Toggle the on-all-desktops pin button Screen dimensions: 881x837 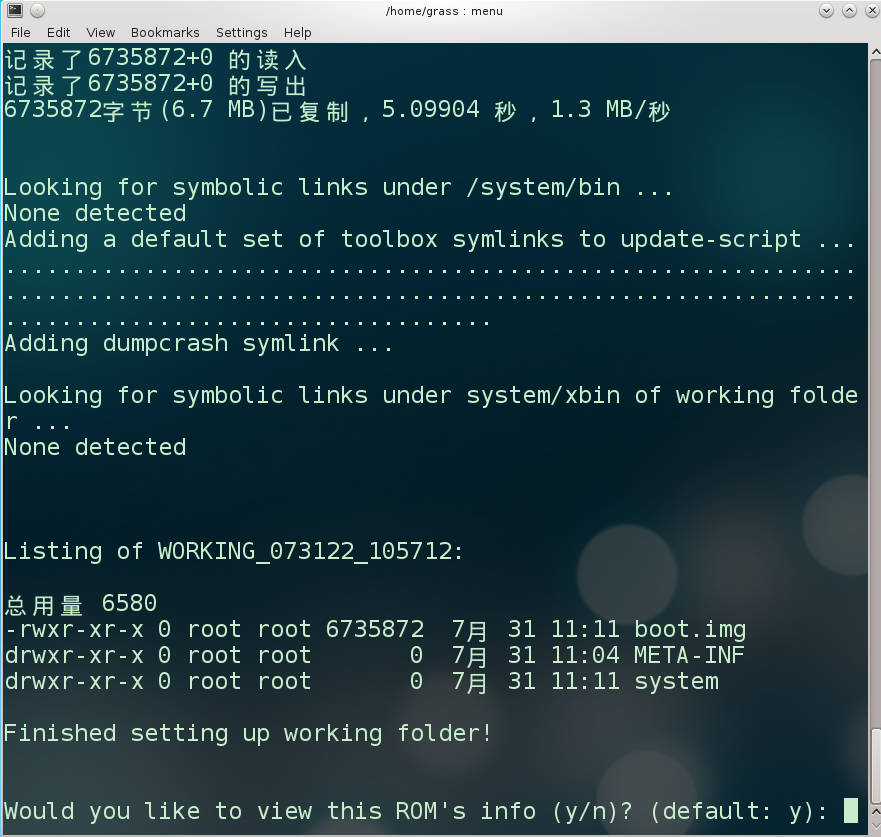(37, 11)
